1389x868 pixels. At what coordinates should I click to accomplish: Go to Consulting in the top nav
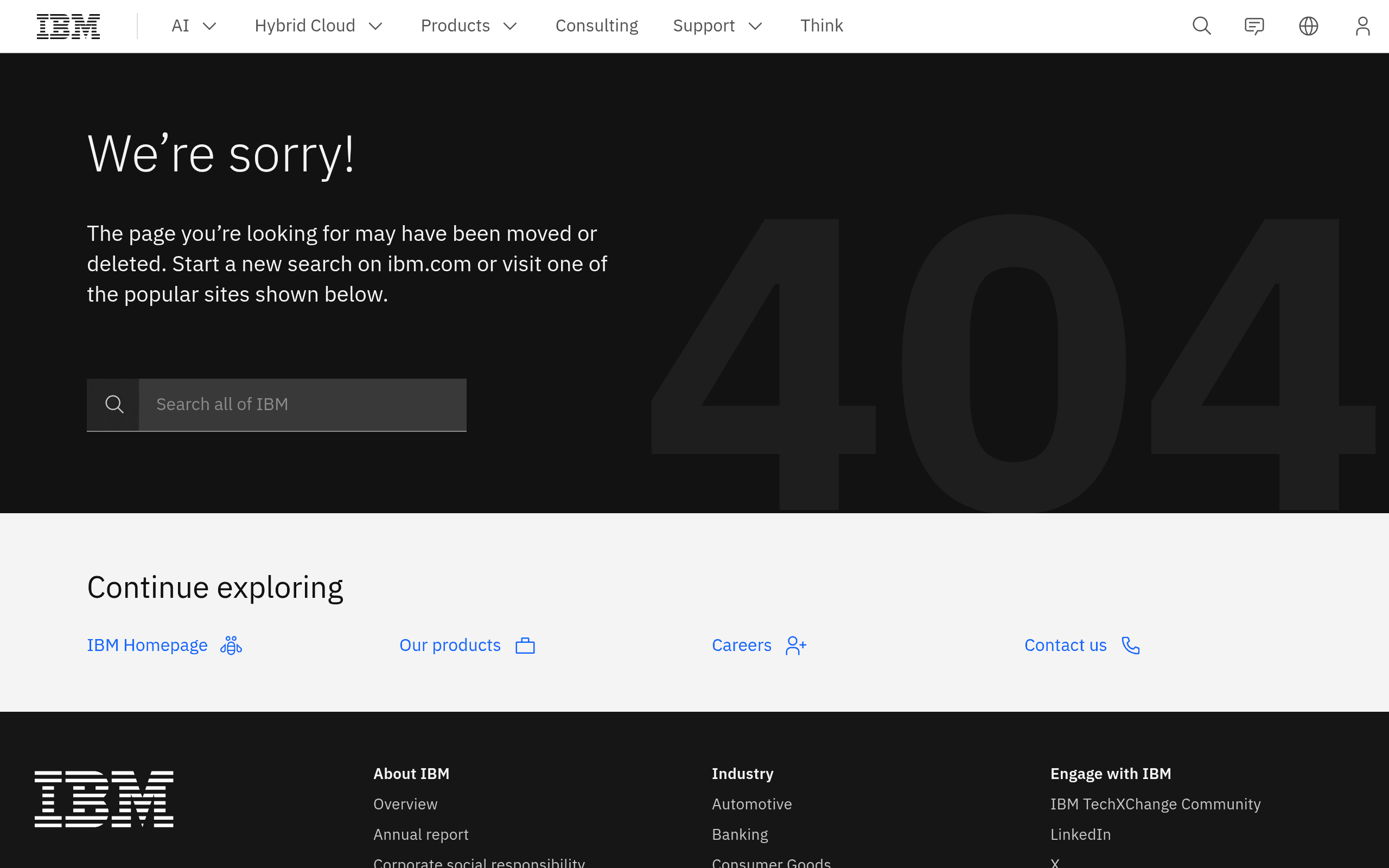[596, 26]
